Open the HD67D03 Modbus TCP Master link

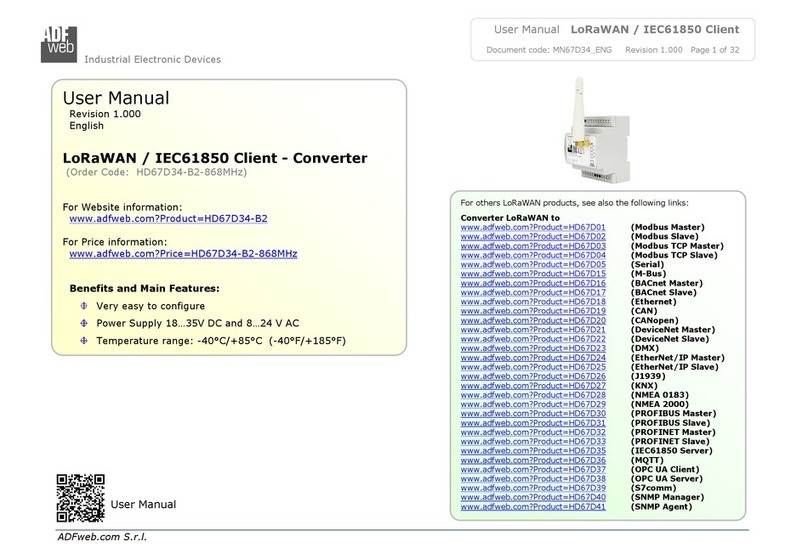pos(533,246)
